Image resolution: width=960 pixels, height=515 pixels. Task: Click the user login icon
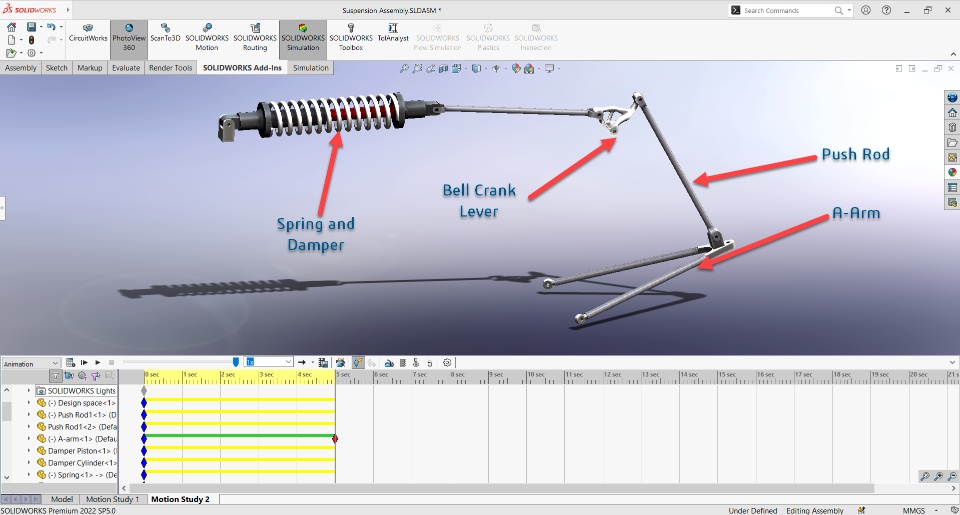click(866, 10)
